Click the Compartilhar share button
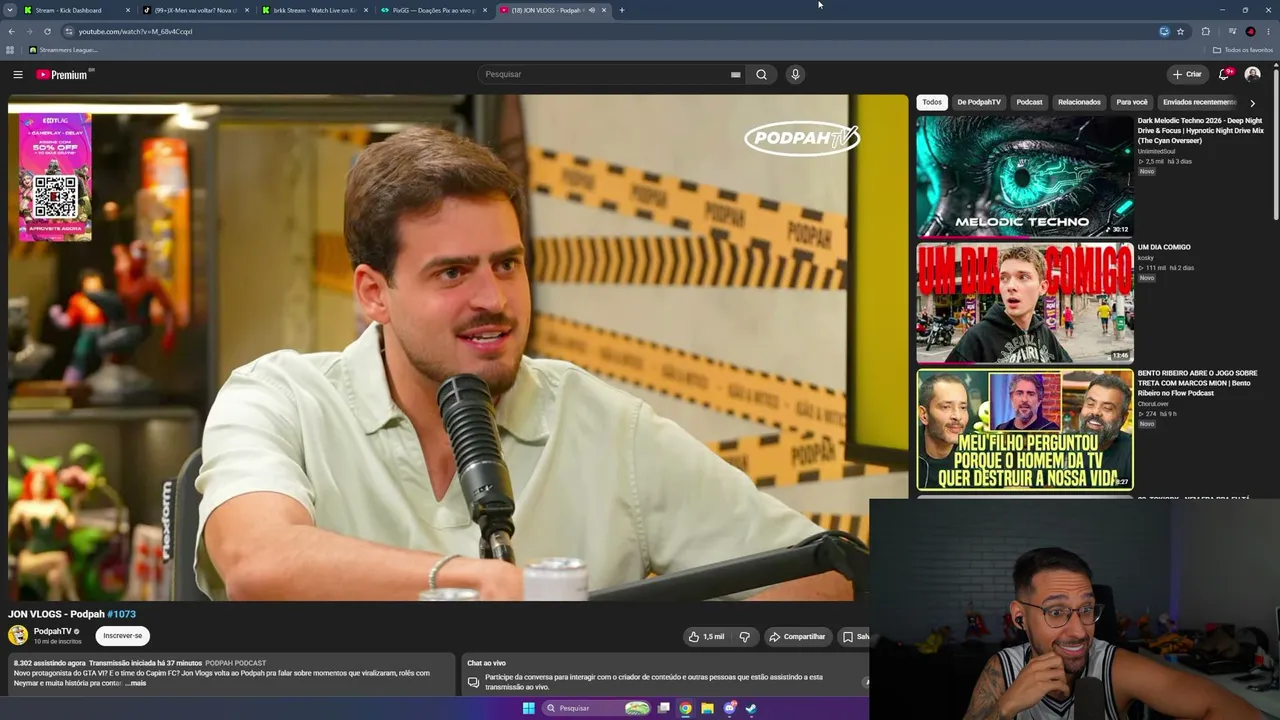 tap(797, 636)
